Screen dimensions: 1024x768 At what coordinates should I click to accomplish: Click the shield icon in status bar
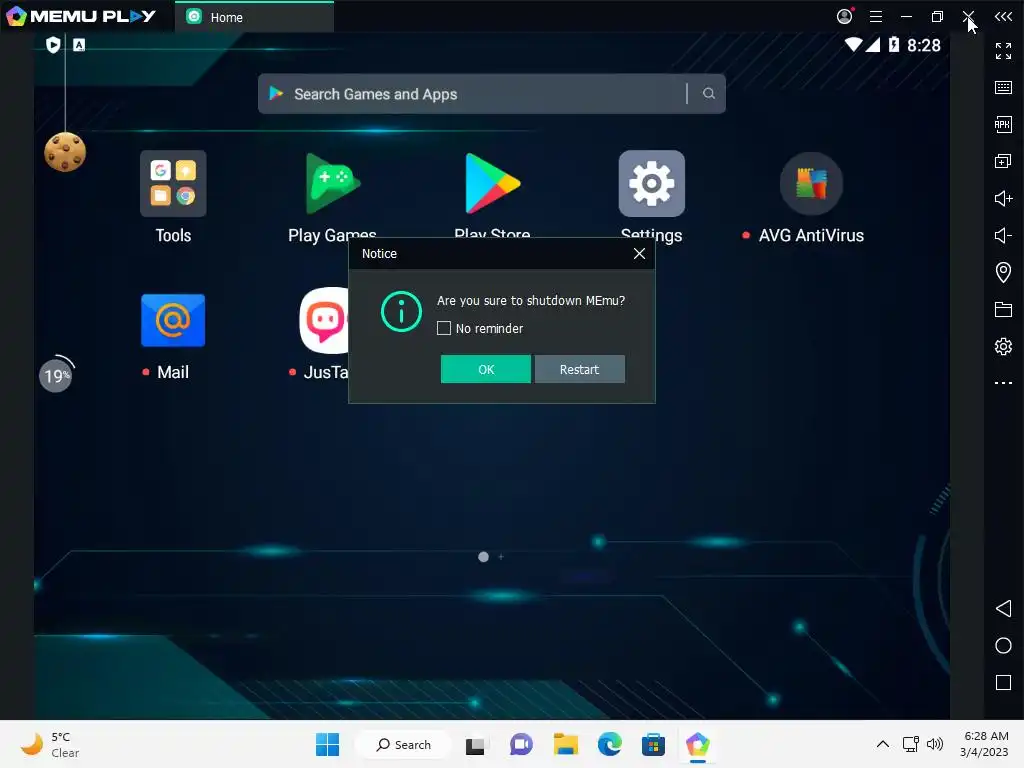[54, 44]
